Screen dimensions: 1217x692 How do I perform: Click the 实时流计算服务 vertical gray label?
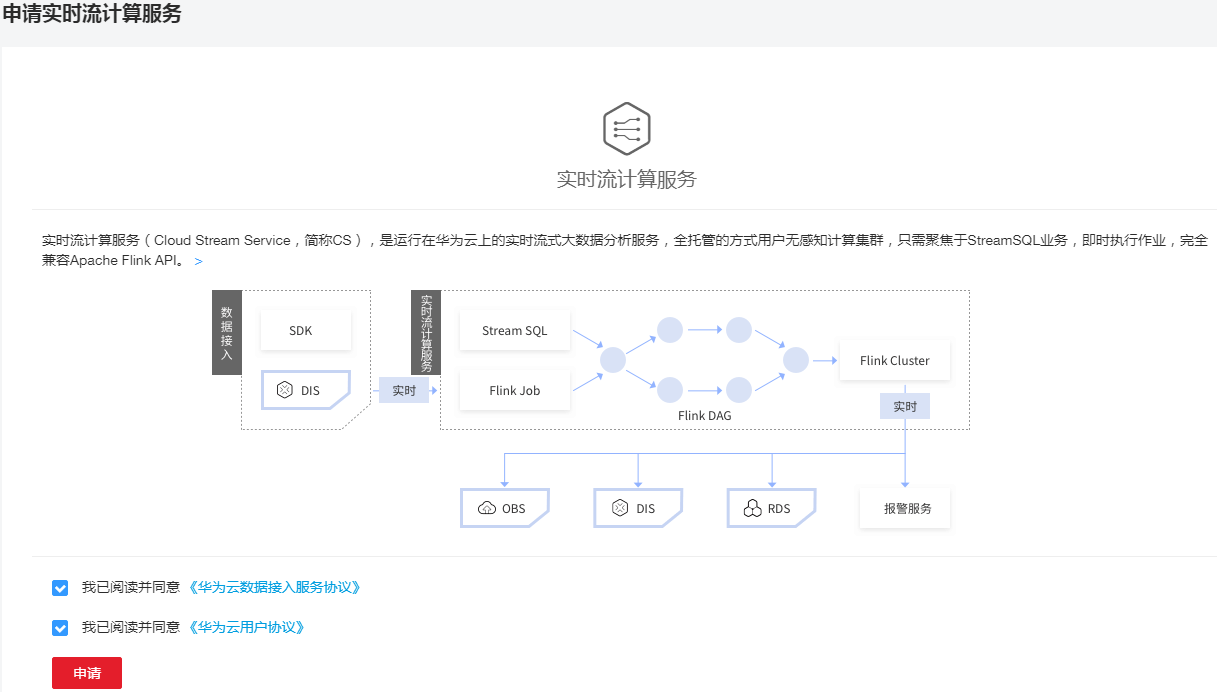click(x=426, y=332)
